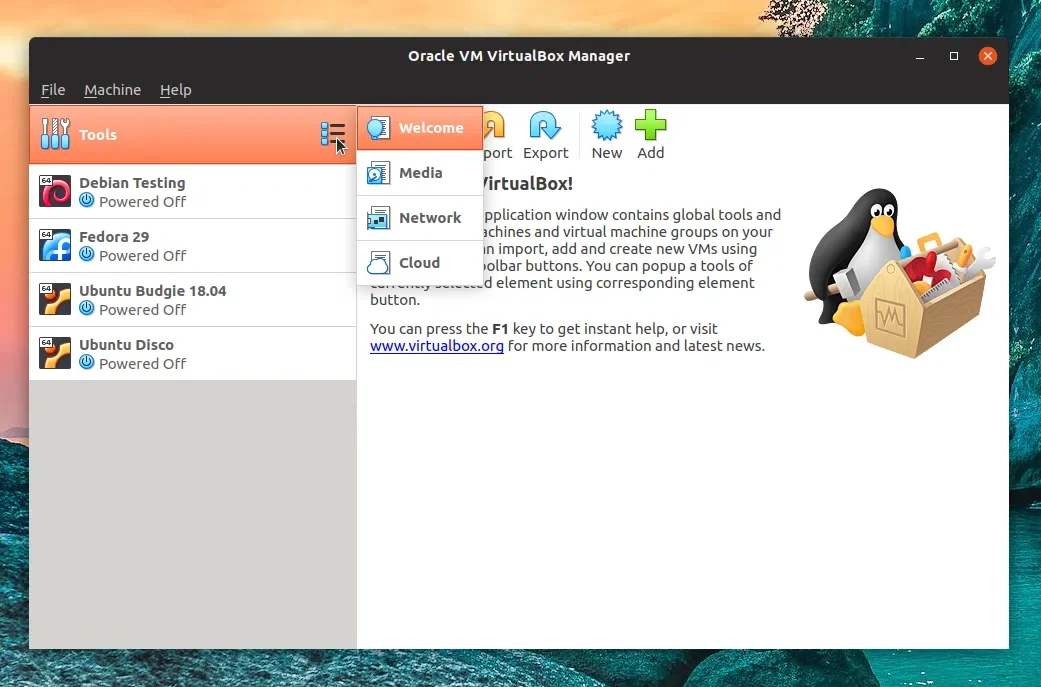Click the Media disk icon
The image size is (1041, 687).
point(378,173)
